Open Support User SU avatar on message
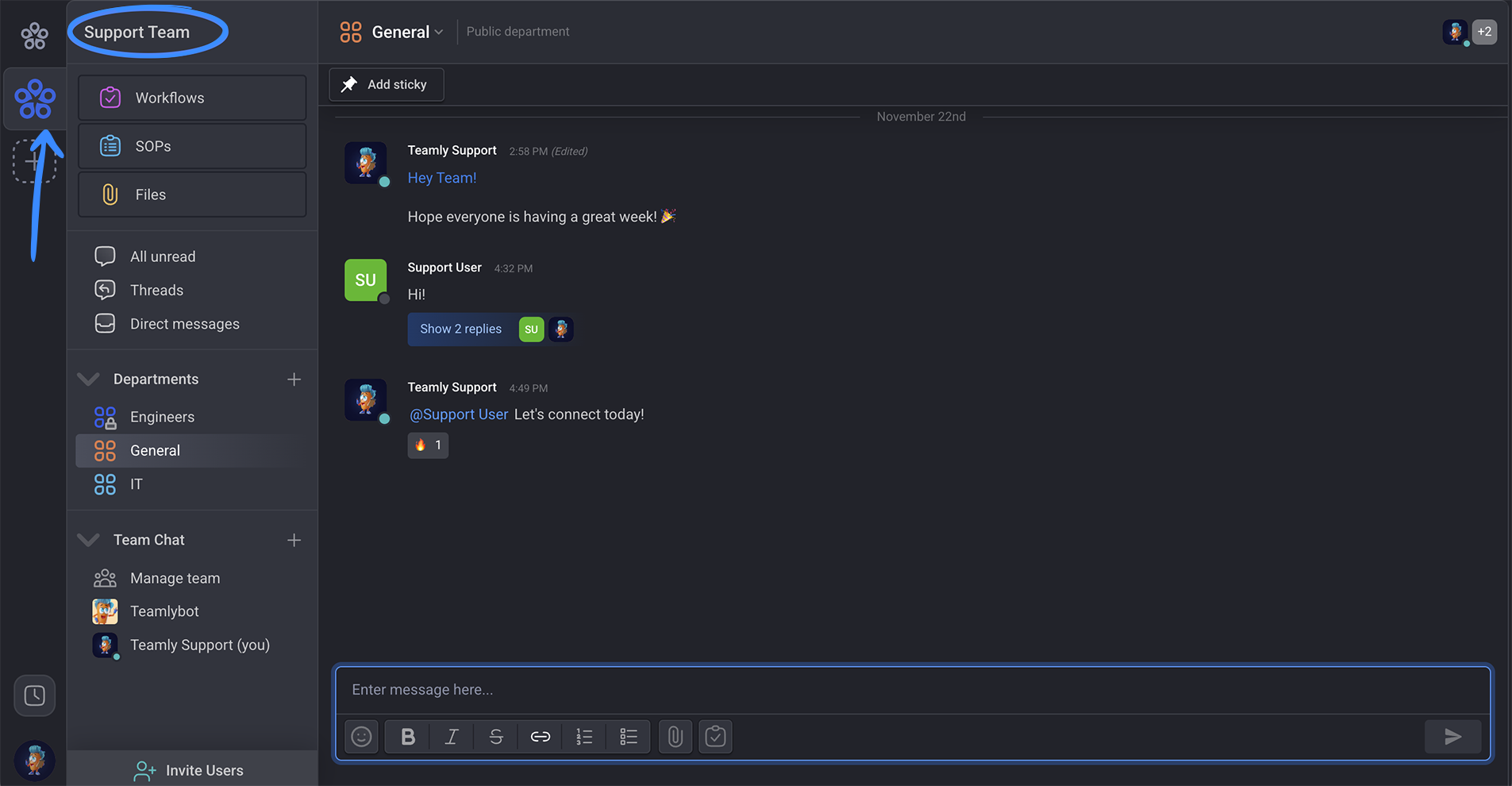 [365, 279]
